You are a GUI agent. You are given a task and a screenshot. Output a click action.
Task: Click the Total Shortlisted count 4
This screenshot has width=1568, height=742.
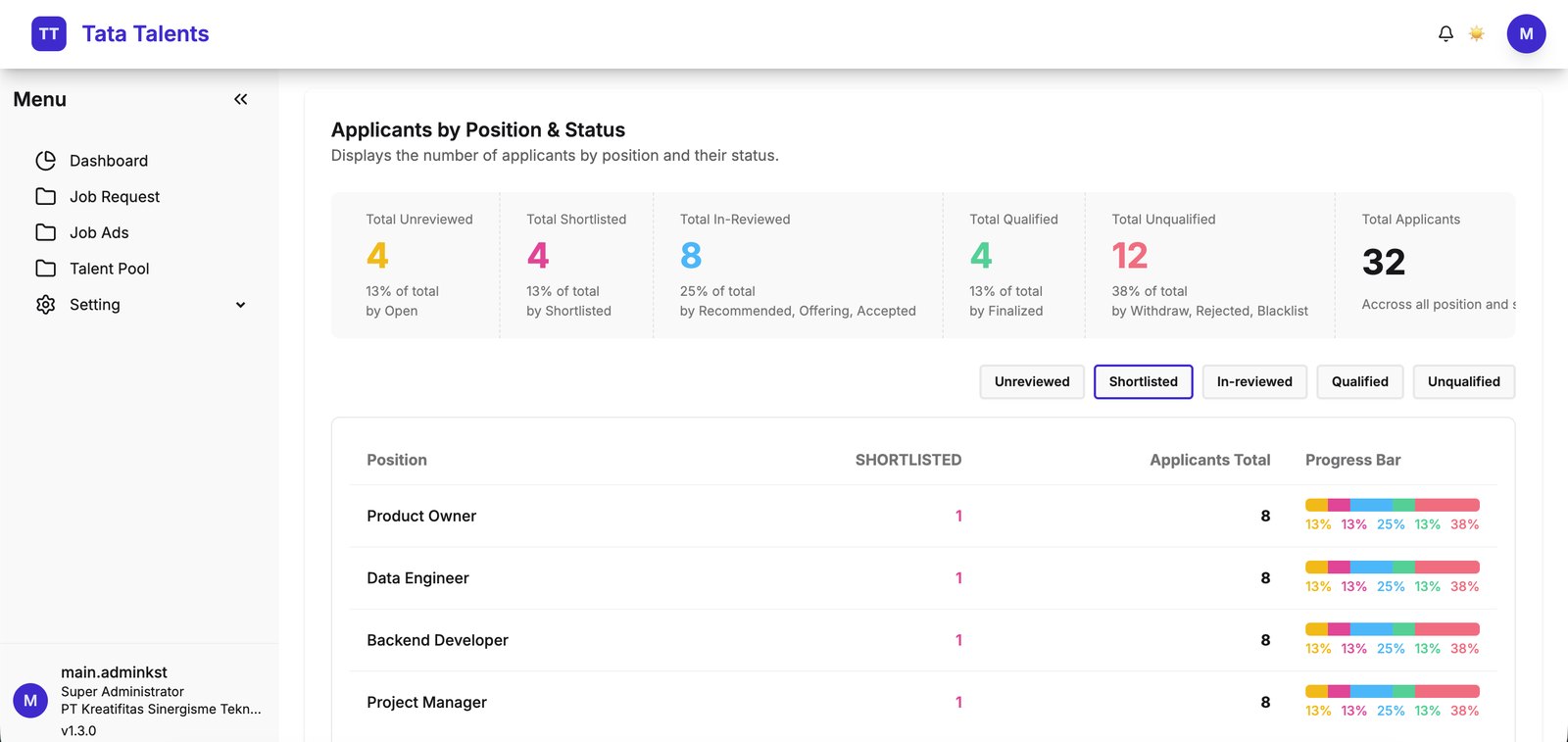538,255
